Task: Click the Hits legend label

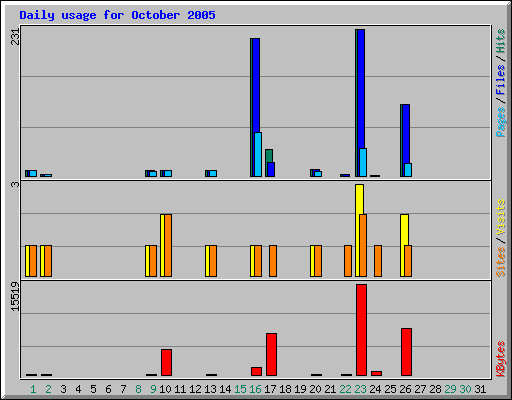Action: [x=501, y=41]
